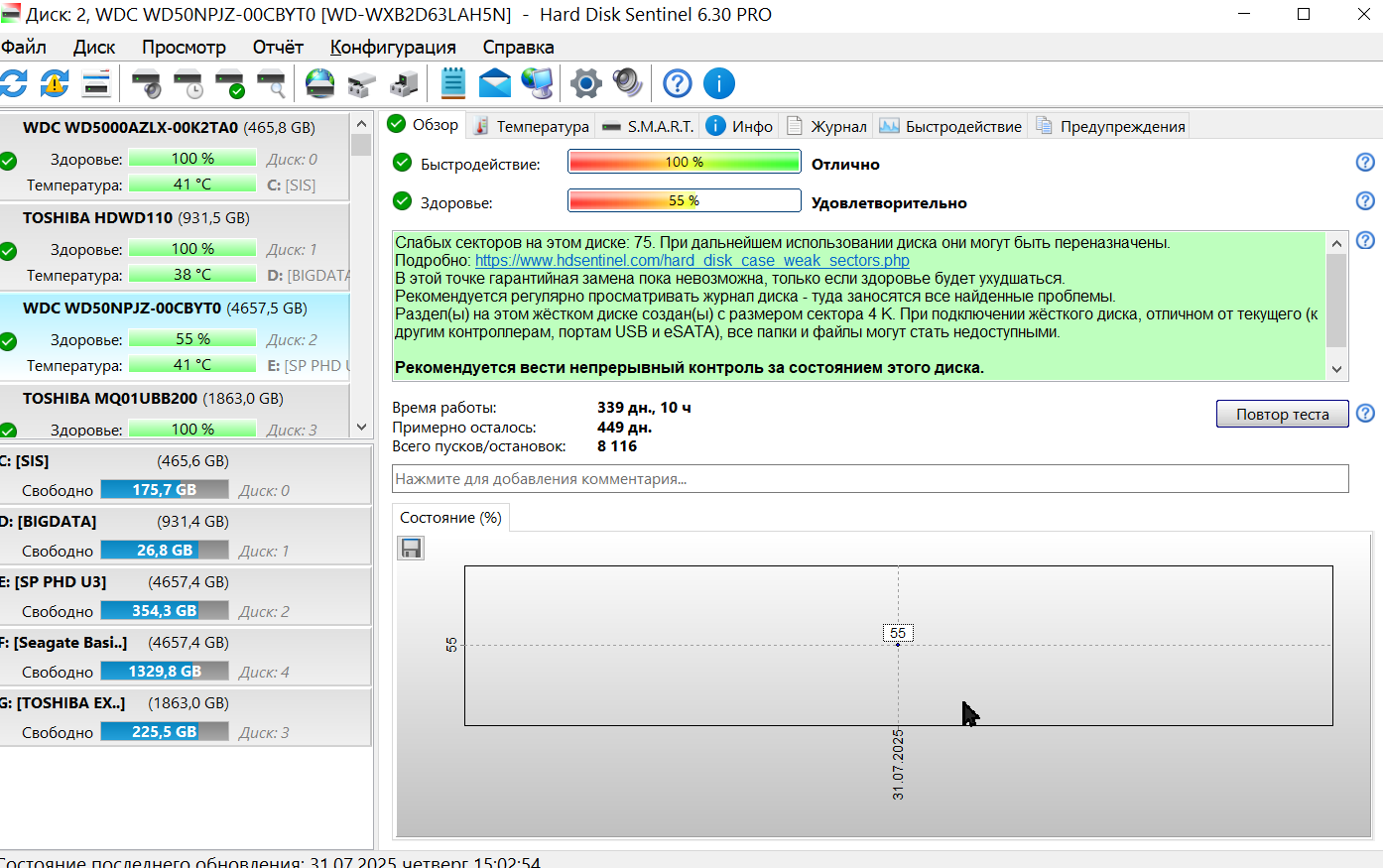
Task: Open the Отчёт menu
Action: pyautogui.click(x=278, y=48)
